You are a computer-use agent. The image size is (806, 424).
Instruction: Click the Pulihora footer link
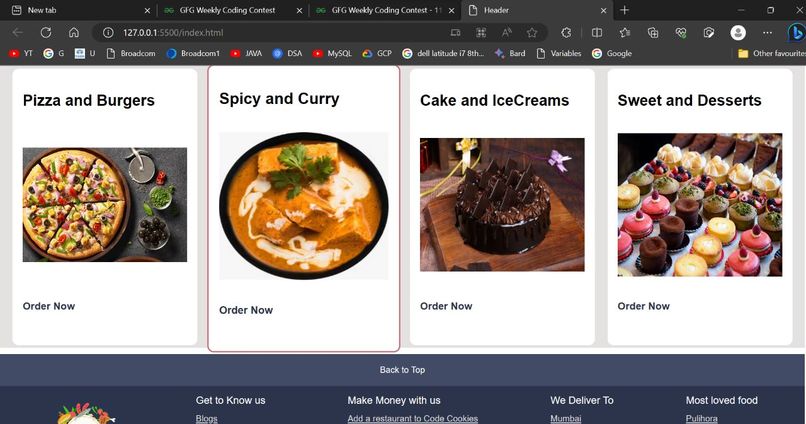tap(702, 418)
